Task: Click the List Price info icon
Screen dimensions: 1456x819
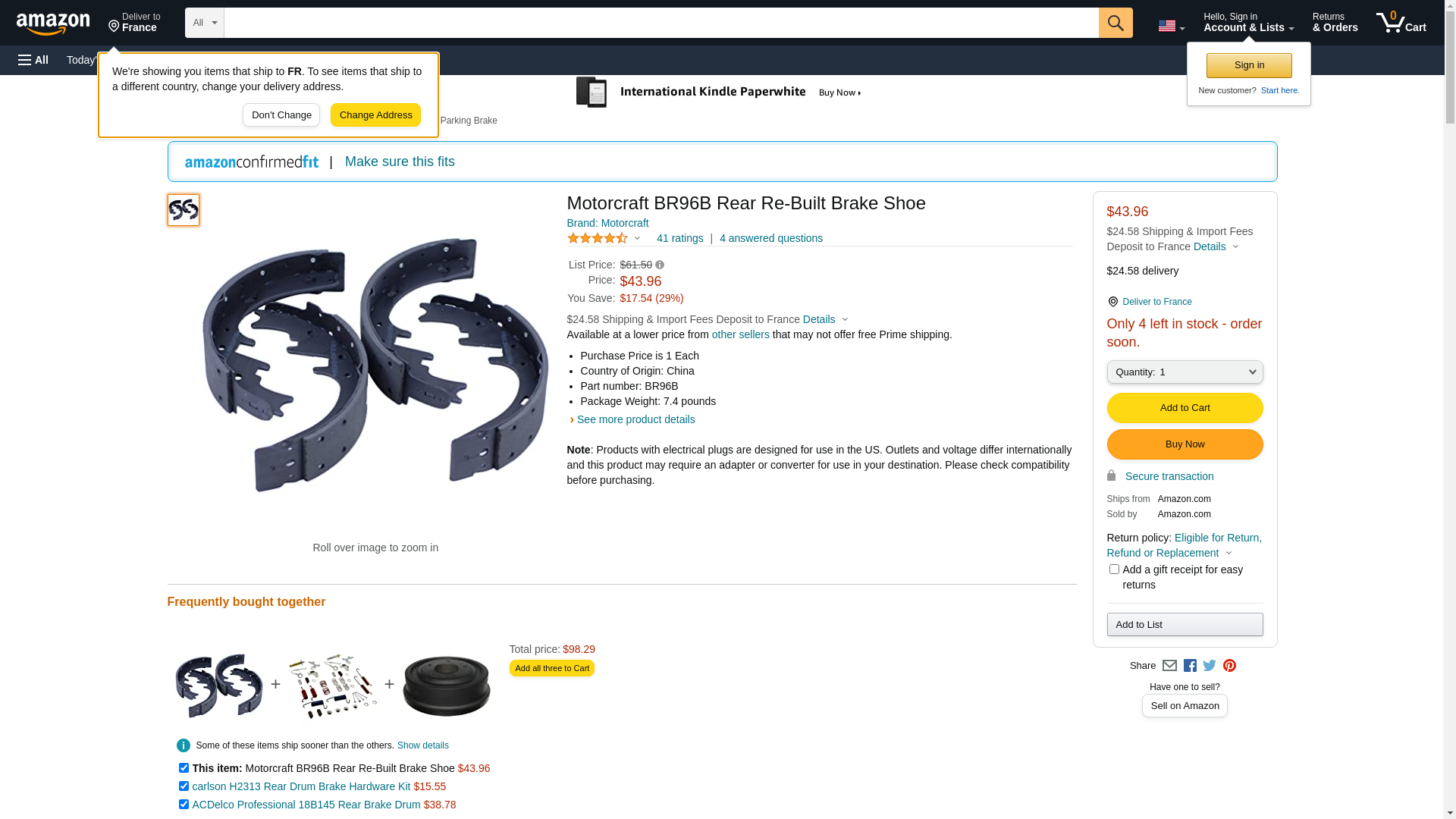Action: tap(660, 265)
